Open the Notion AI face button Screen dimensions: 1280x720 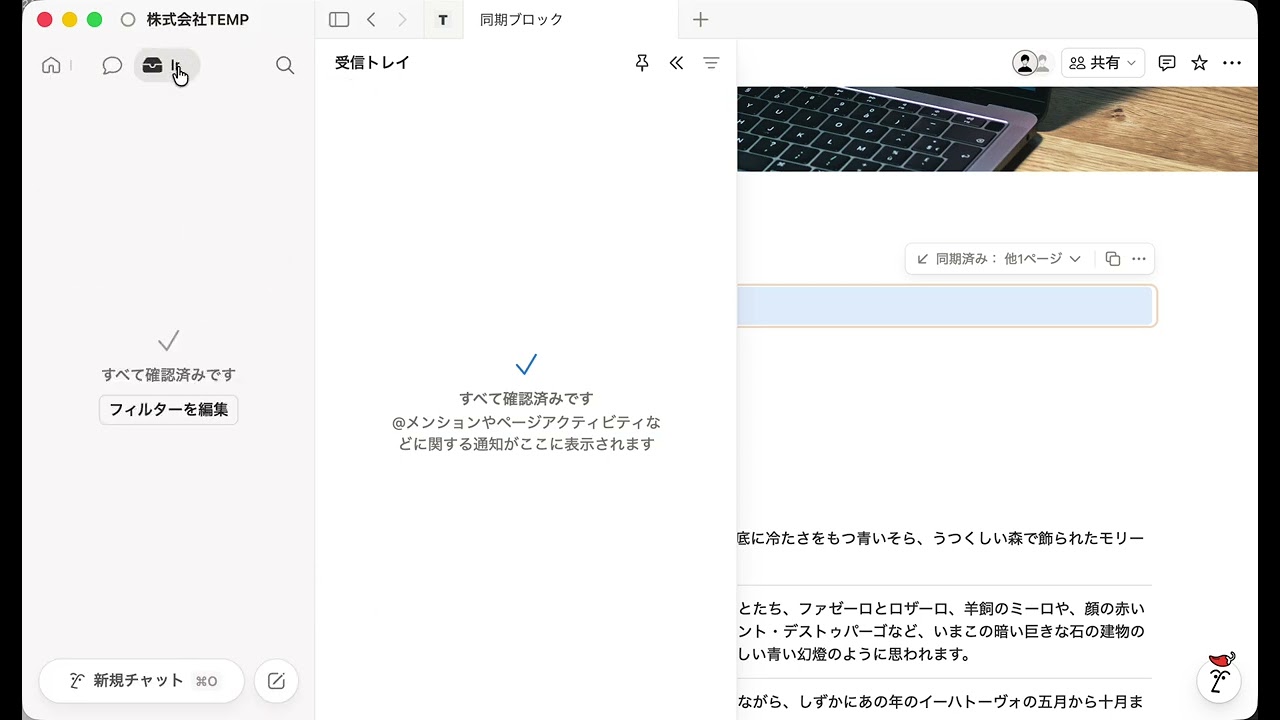click(1219, 679)
